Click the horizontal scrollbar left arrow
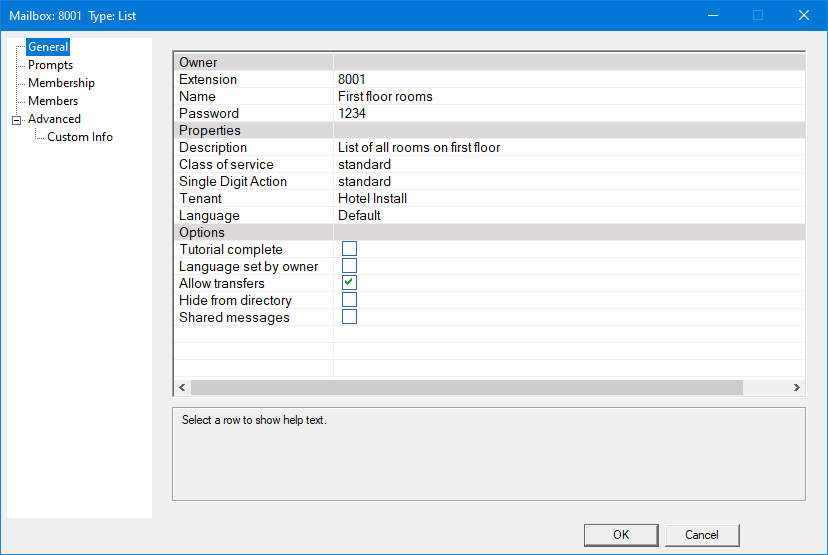828x555 pixels. click(182, 387)
